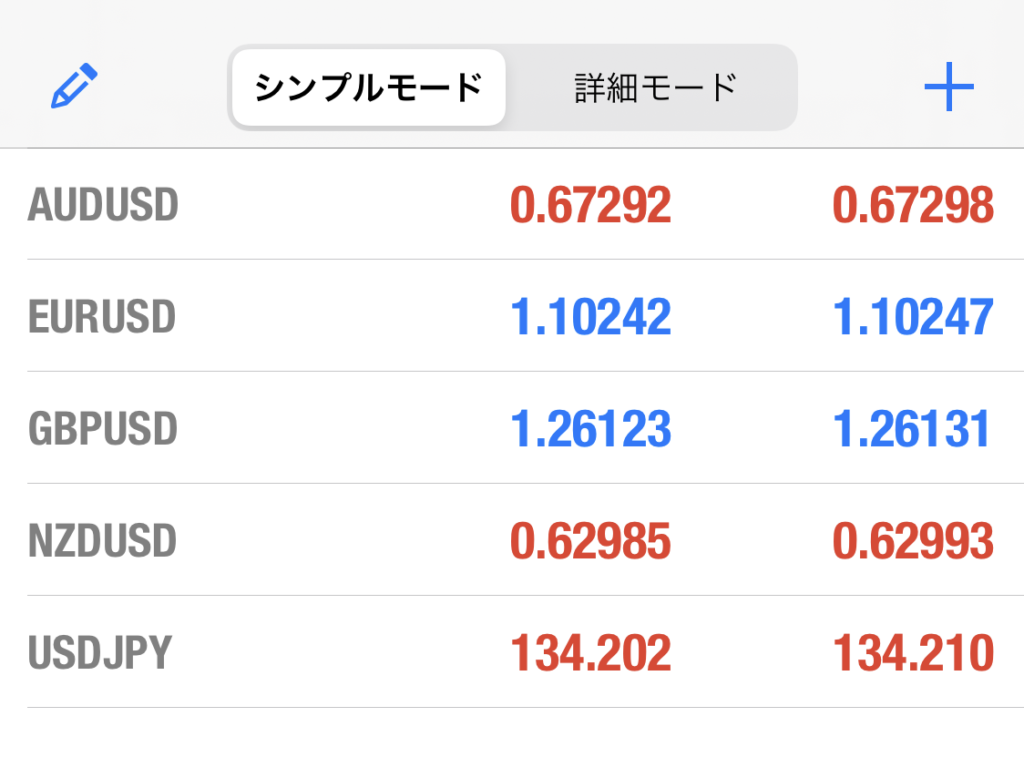
Task: Select the NZDUSD symbol row
Action: 512,541
